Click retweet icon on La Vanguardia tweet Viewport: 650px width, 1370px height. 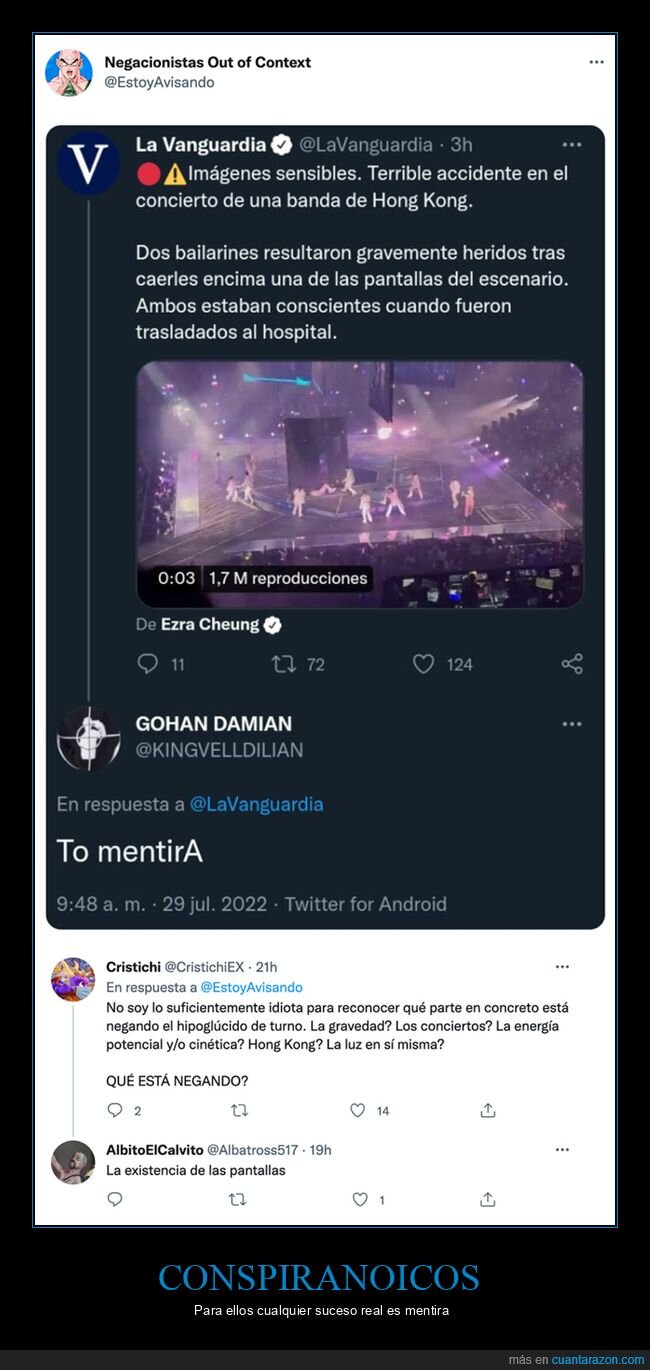pyautogui.click(x=284, y=664)
